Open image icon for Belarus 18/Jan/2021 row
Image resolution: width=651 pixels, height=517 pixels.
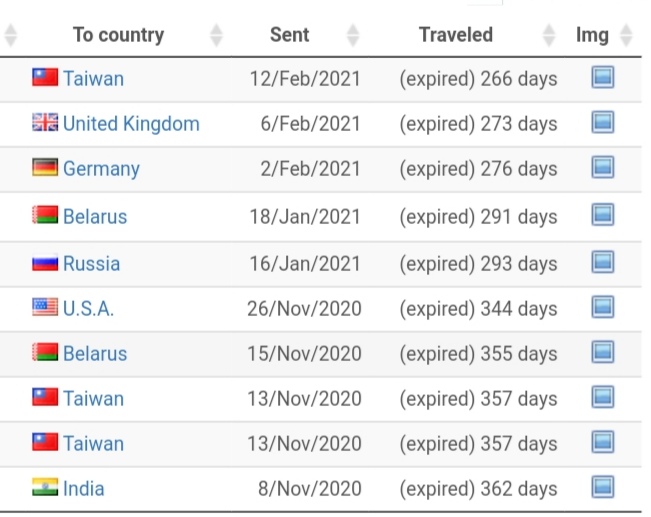(x=602, y=215)
